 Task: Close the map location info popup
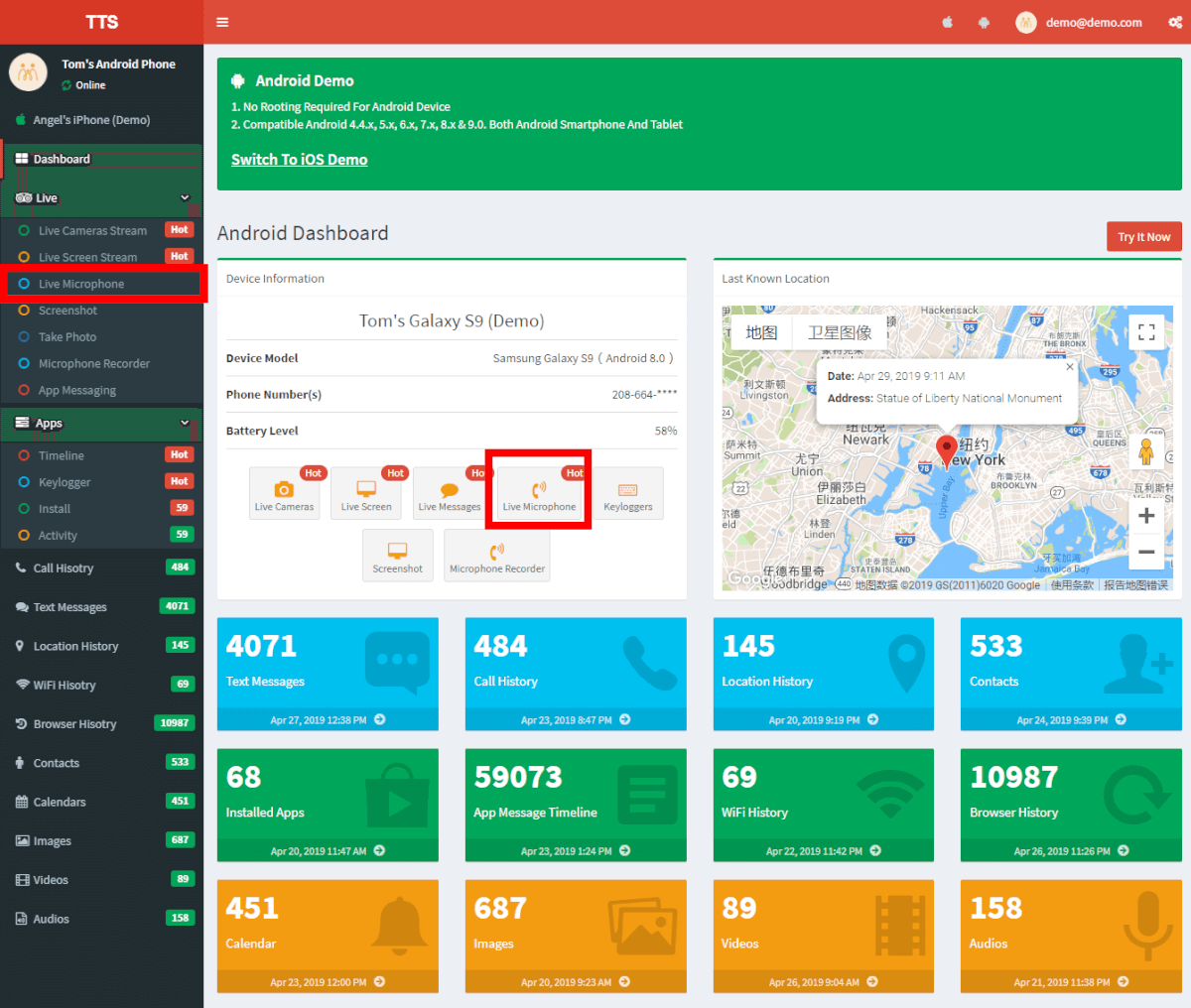[1070, 367]
